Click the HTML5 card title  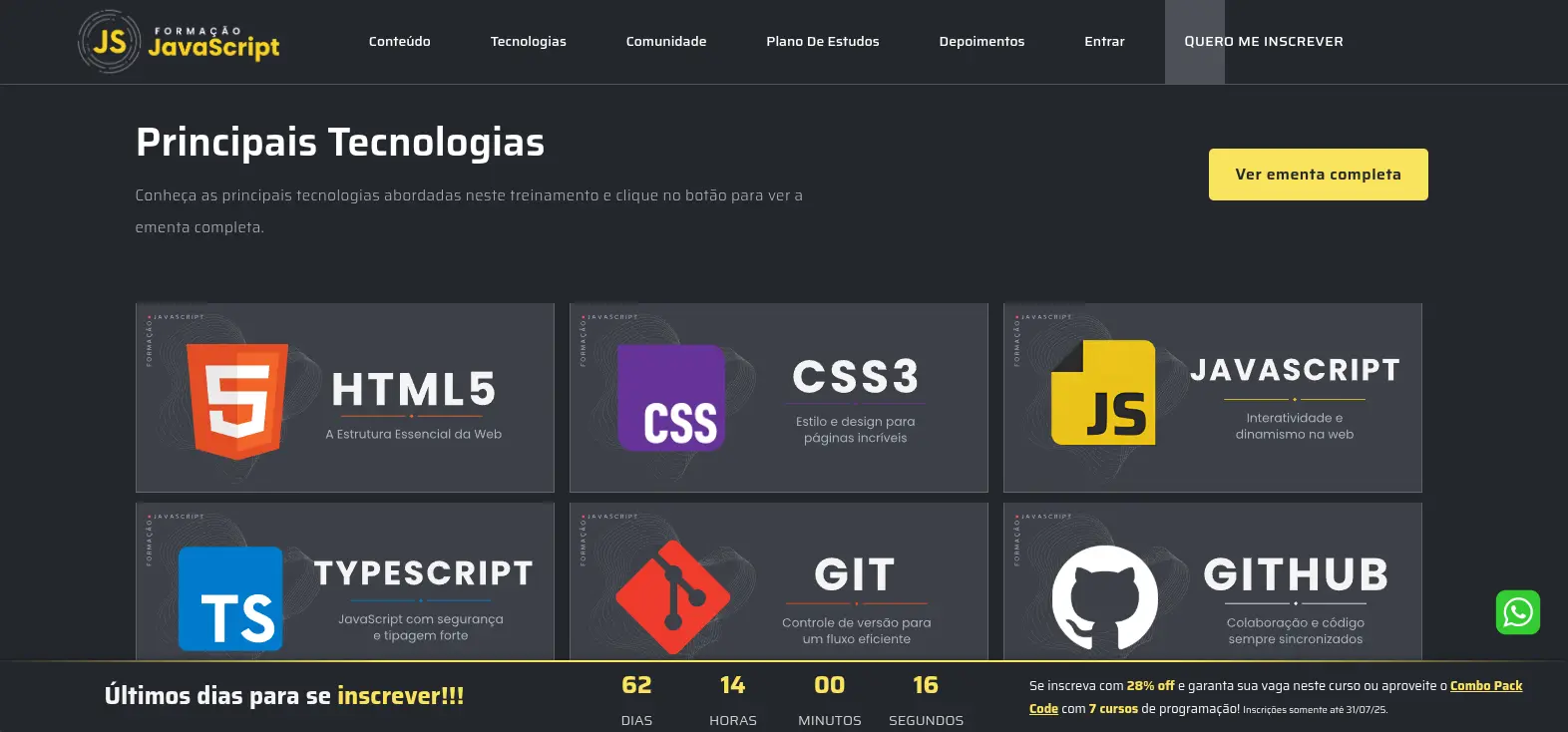point(413,390)
